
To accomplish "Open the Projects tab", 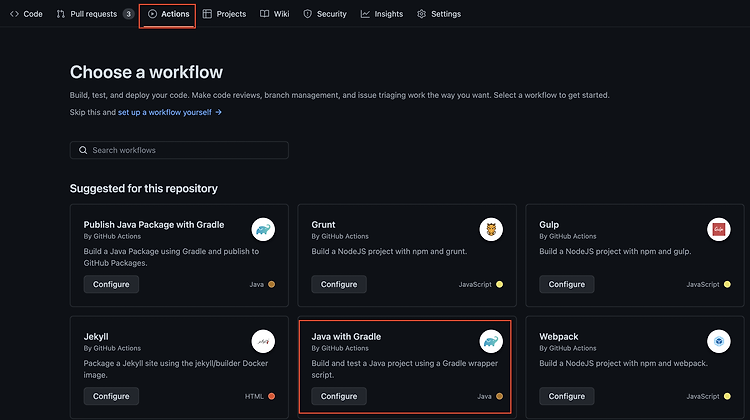I will pos(224,14).
